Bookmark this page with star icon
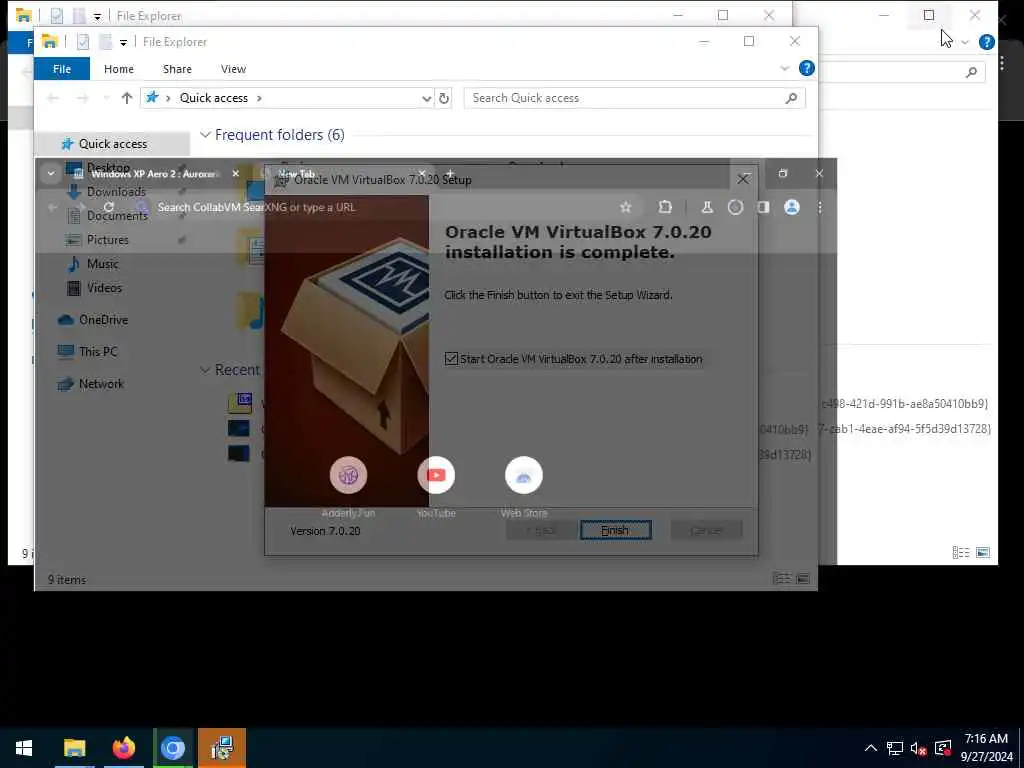Image resolution: width=1024 pixels, height=768 pixels. pos(626,207)
